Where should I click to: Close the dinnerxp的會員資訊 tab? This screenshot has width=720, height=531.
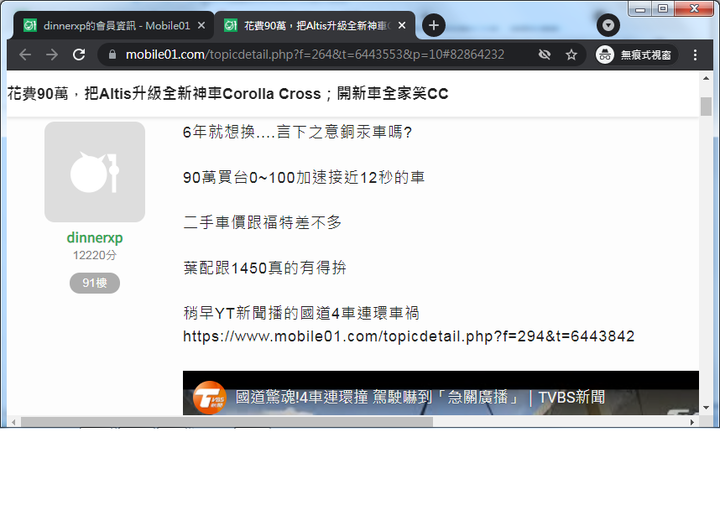point(201,26)
